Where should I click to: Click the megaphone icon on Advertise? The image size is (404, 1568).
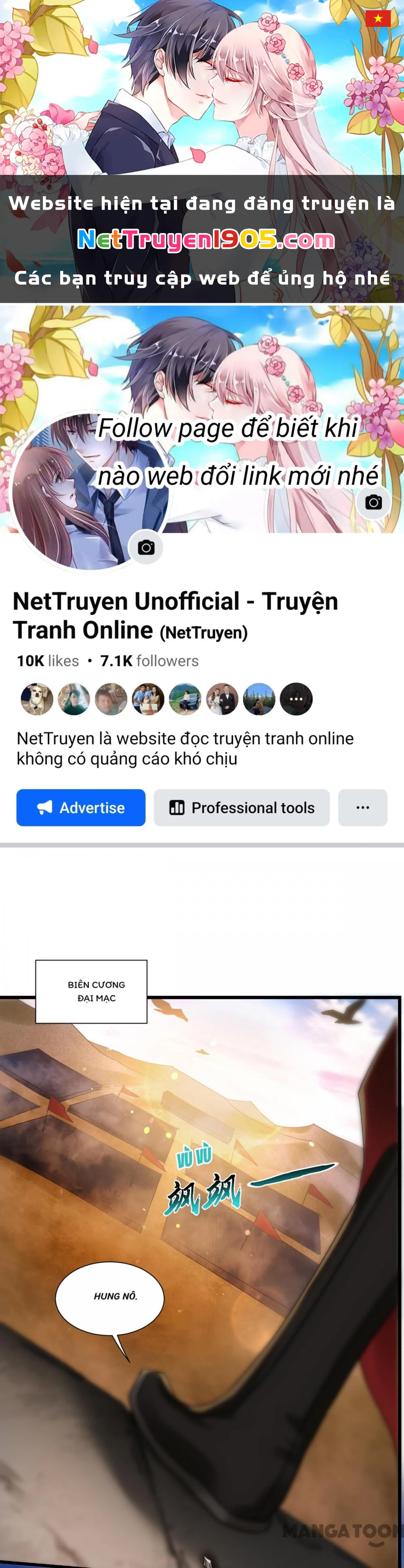(44, 807)
